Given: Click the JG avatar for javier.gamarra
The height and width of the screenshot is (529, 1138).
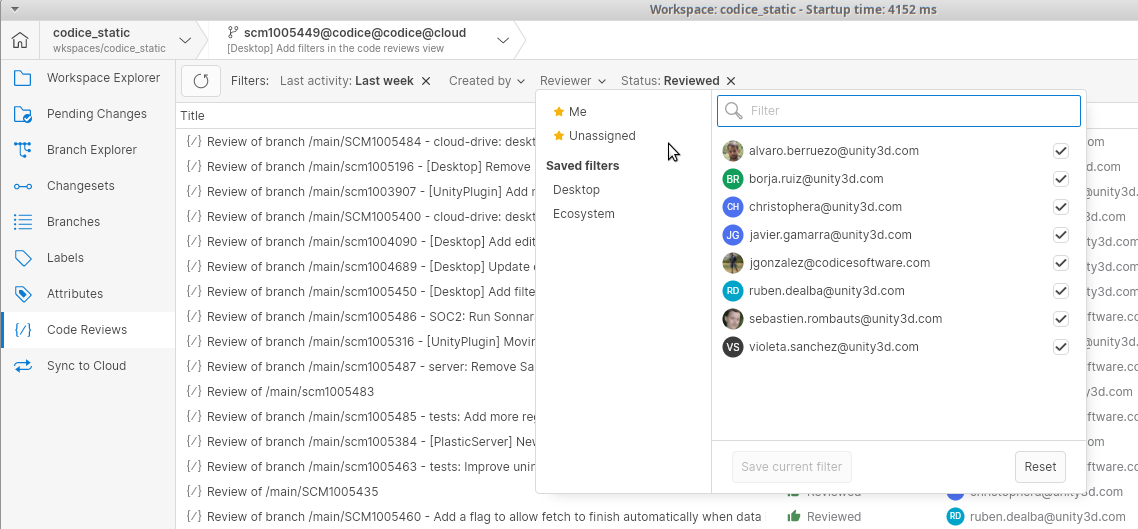Looking at the screenshot, I should click(733, 235).
